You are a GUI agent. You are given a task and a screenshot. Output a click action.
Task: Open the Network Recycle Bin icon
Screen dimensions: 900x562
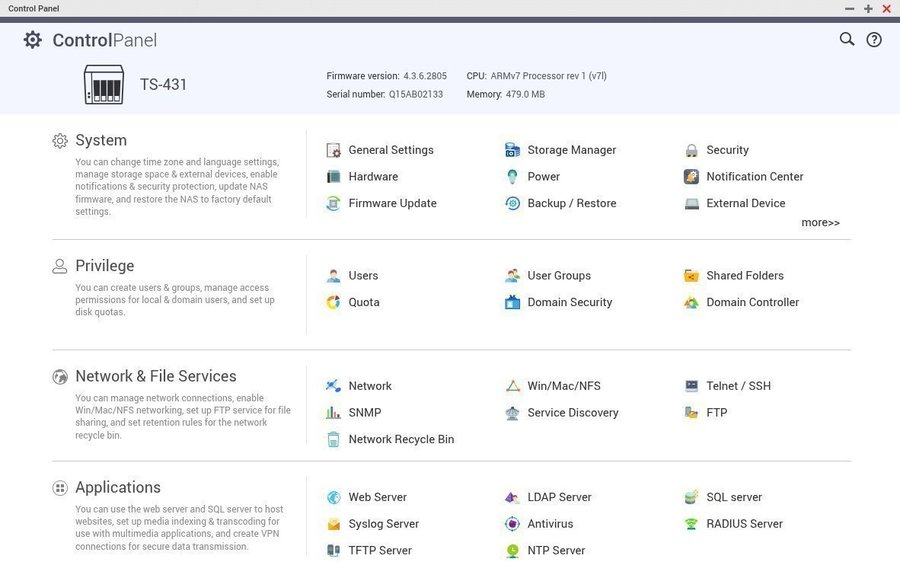pyautogui.click(x=333, y=440)
